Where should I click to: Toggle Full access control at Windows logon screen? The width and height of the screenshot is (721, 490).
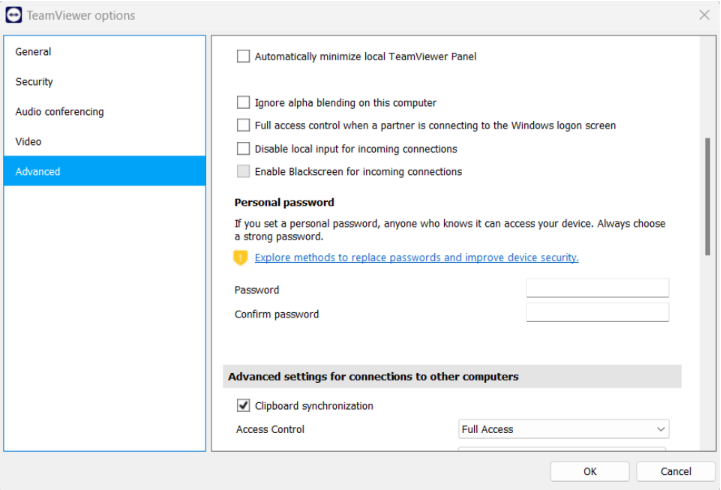coord(243,126)
